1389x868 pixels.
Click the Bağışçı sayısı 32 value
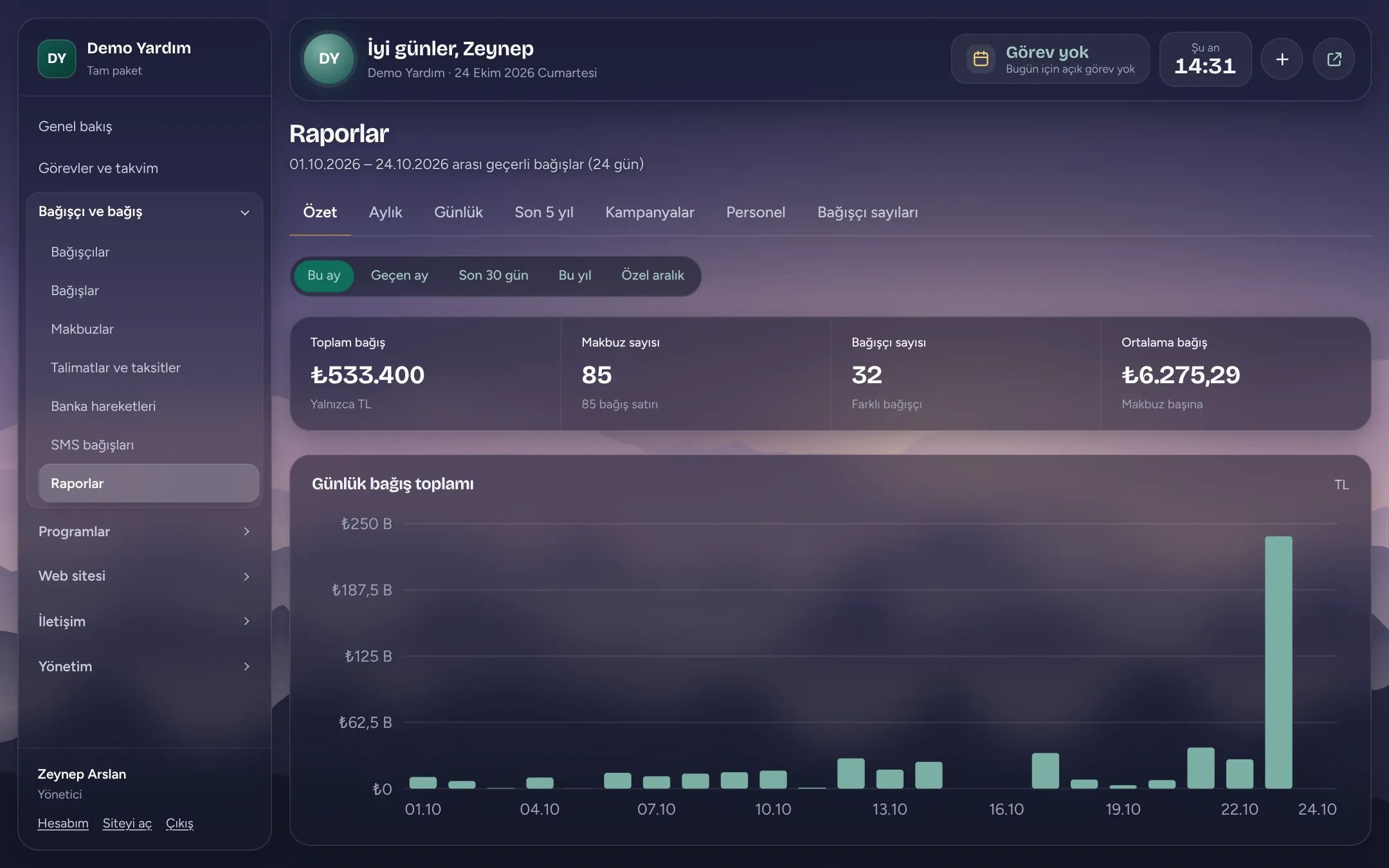[x=867, y=375]
